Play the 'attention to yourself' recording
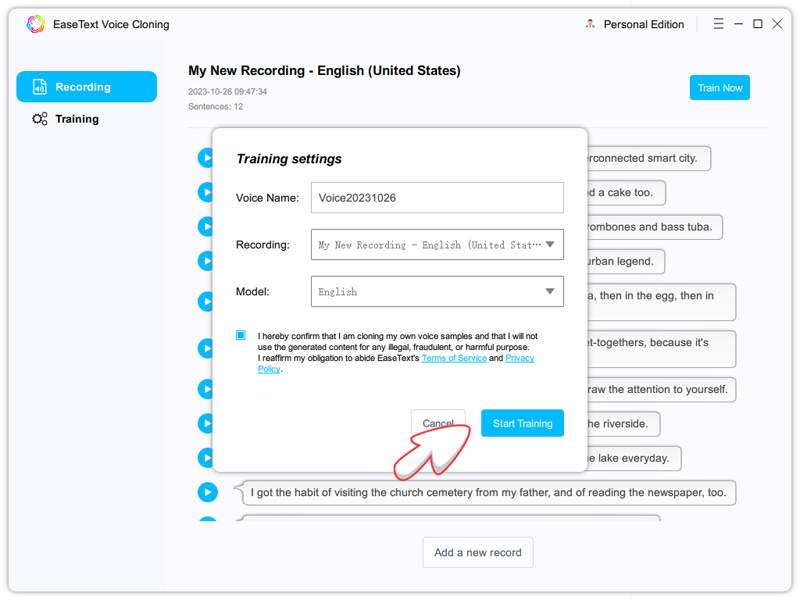800x600 pixels. pyautogui.click(x=206, y=389)
